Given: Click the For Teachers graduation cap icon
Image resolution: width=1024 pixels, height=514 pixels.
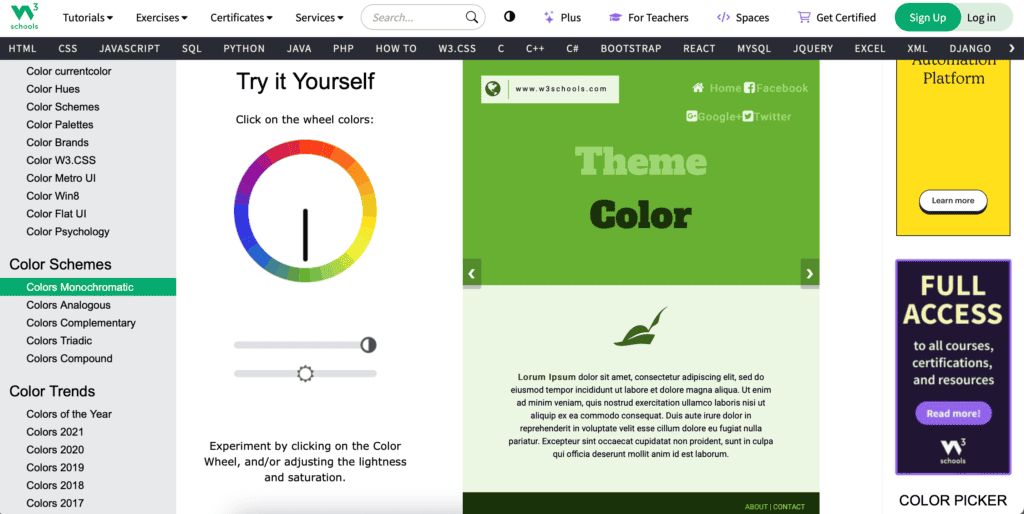Looking at the screenshot, I should [615, 18].
